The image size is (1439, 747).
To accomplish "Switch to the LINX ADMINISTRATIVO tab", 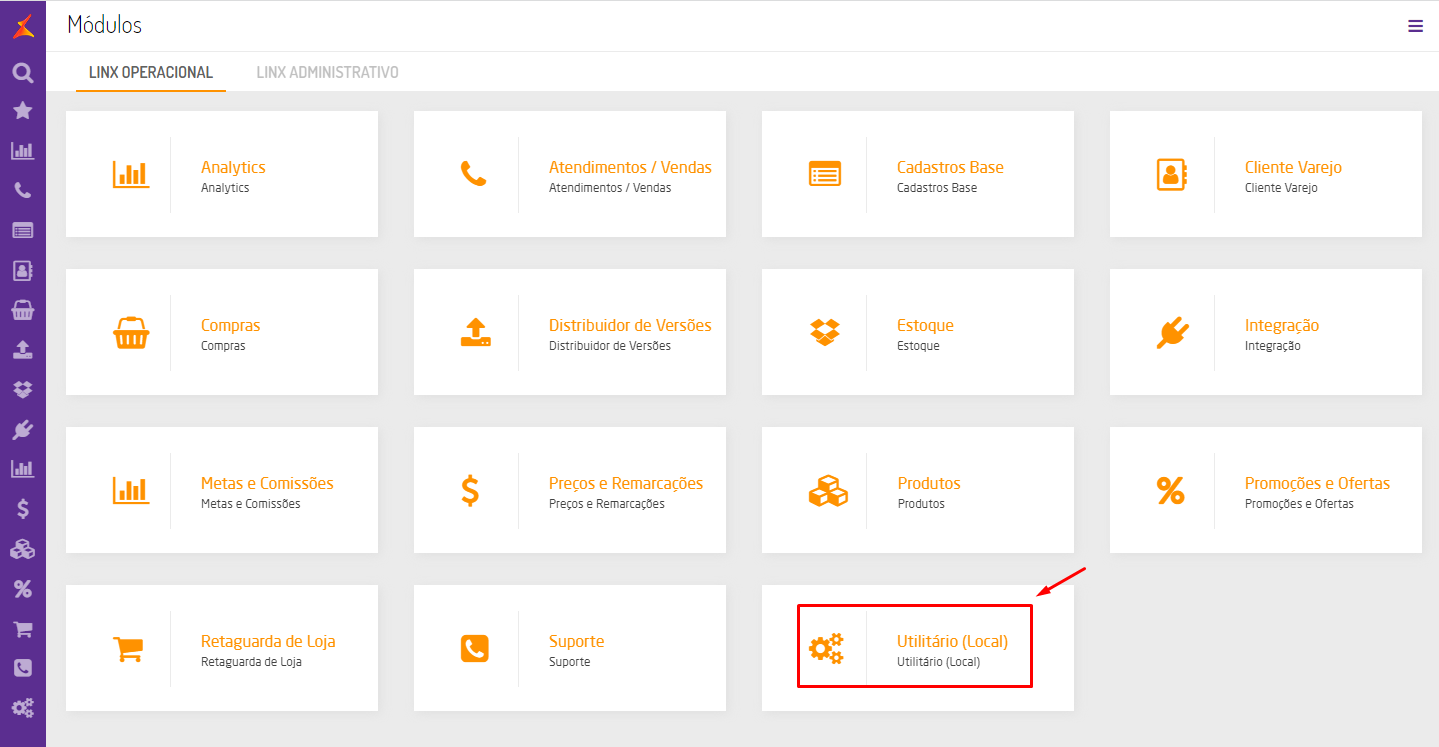I will pyautogui.click(x=327, y=72).
